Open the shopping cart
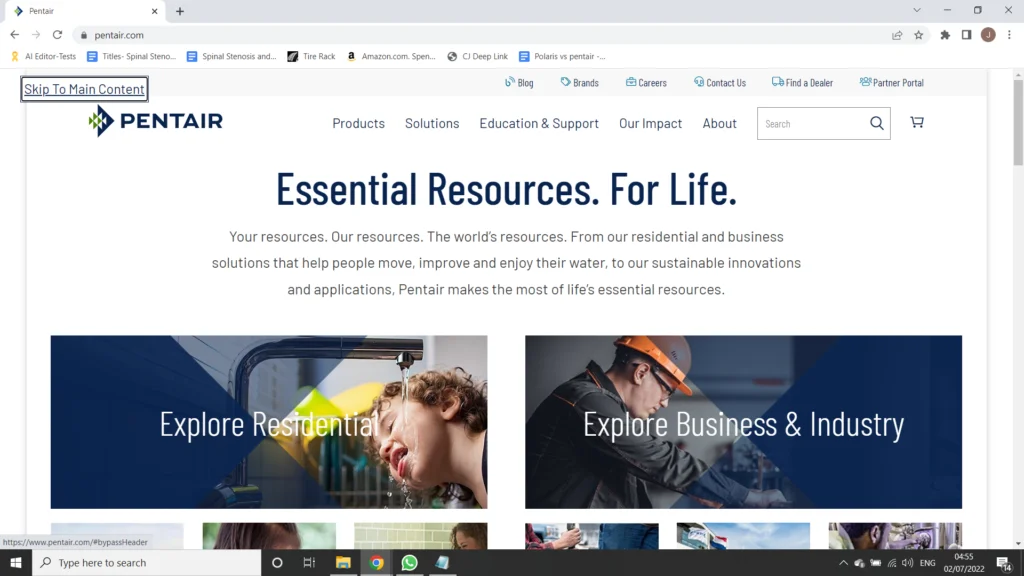Viewport: 1024px width, 576px height. tap(917, 122)
